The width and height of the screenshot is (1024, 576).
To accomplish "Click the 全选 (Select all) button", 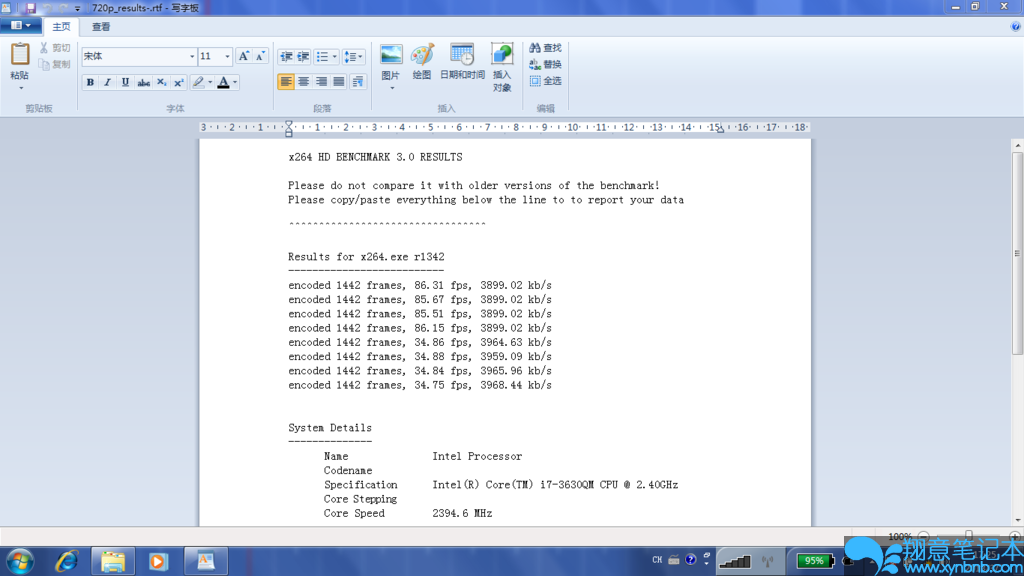I will tap(545, 81).
